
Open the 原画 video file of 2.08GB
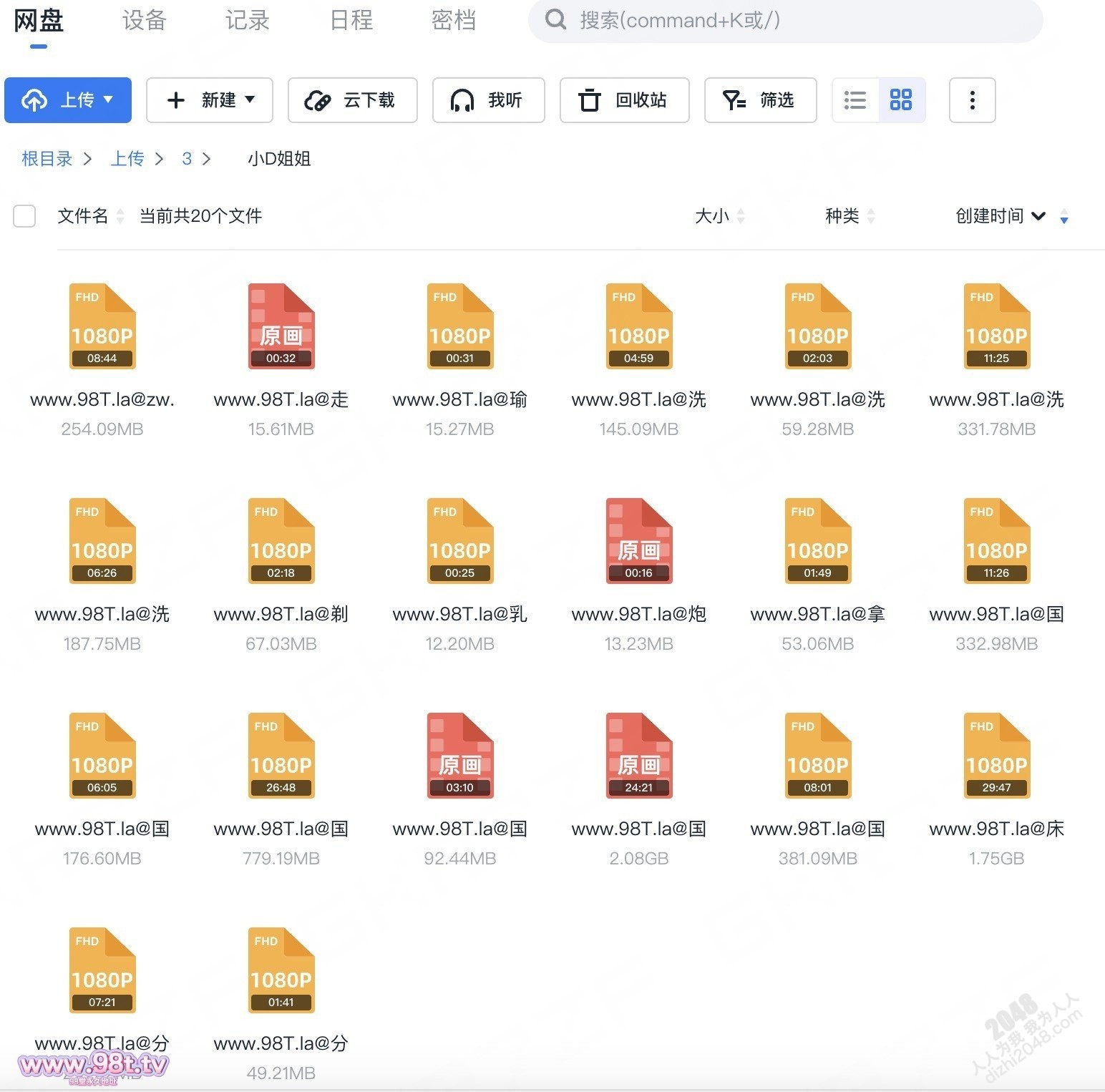coord(638,756)
